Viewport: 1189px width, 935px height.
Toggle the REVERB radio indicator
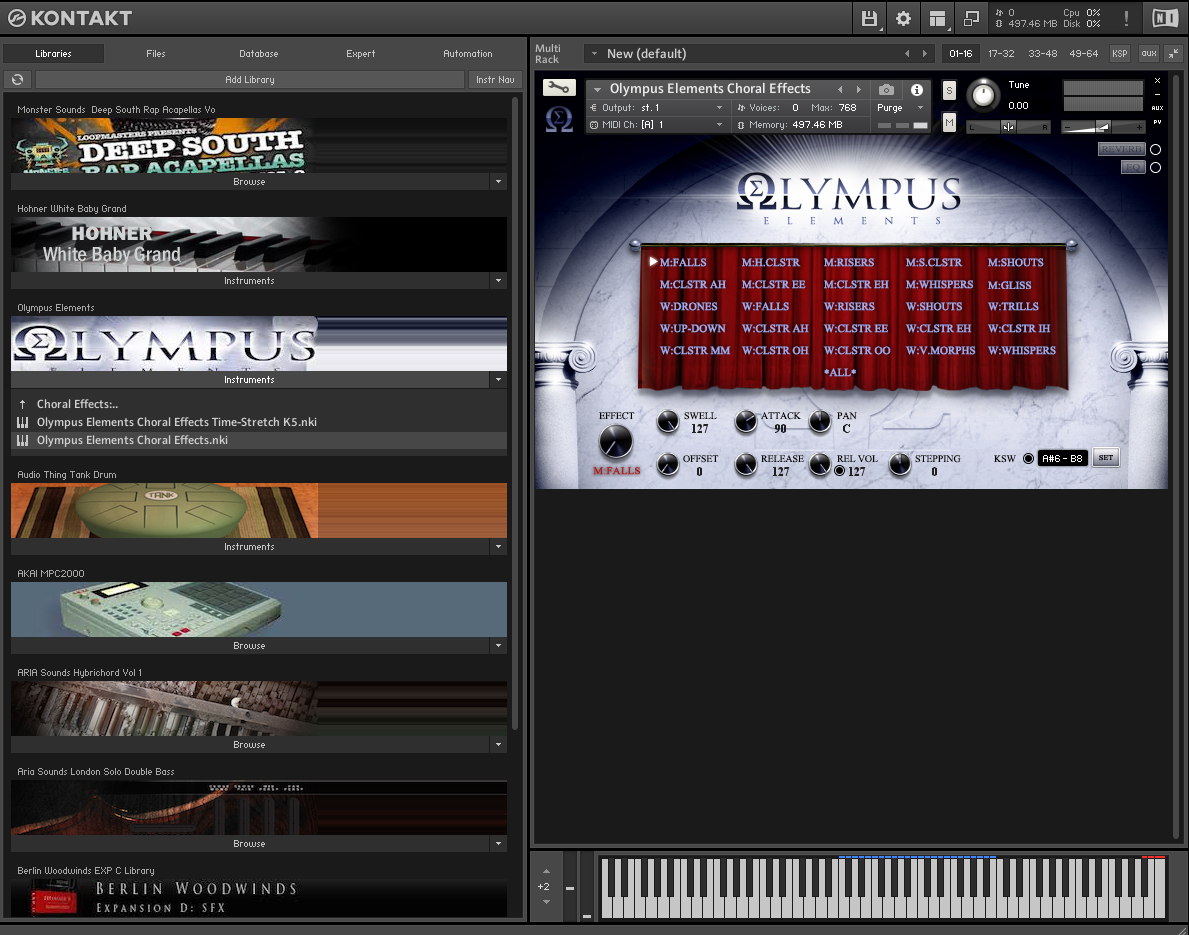pyautogui.click(x=1156, y=149)
